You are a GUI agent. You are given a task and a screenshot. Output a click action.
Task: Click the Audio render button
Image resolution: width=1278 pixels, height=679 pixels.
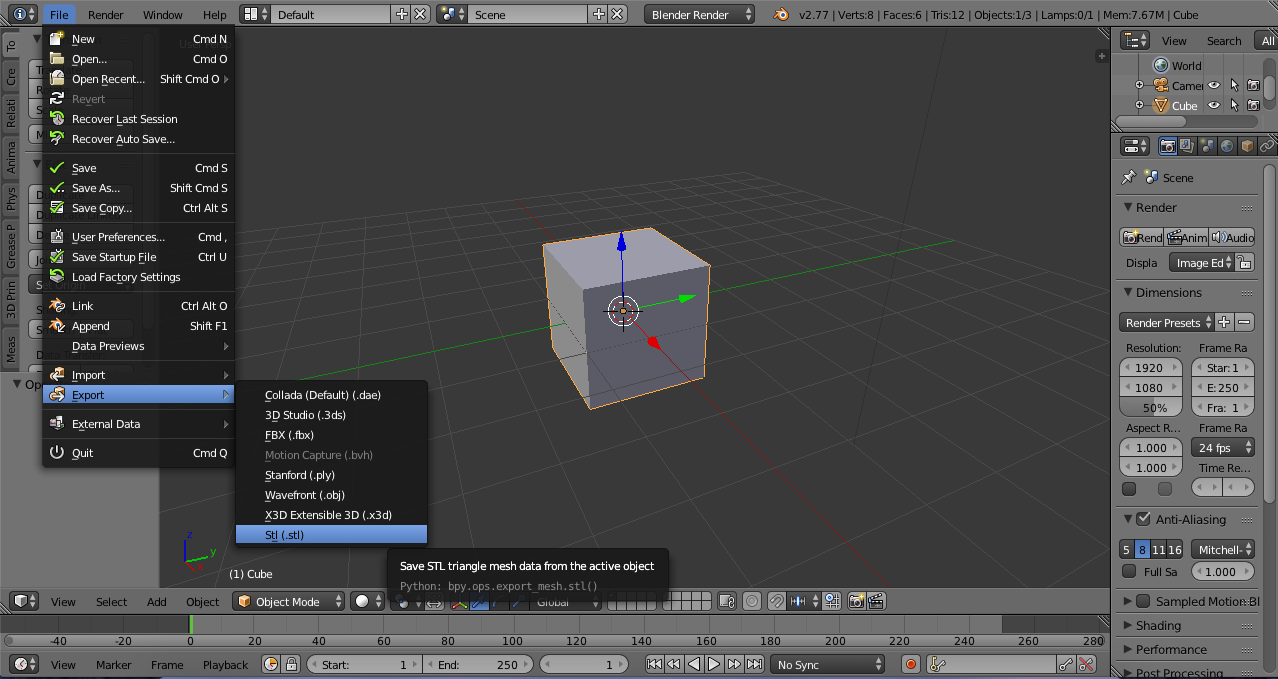[x=1232, y=237]
